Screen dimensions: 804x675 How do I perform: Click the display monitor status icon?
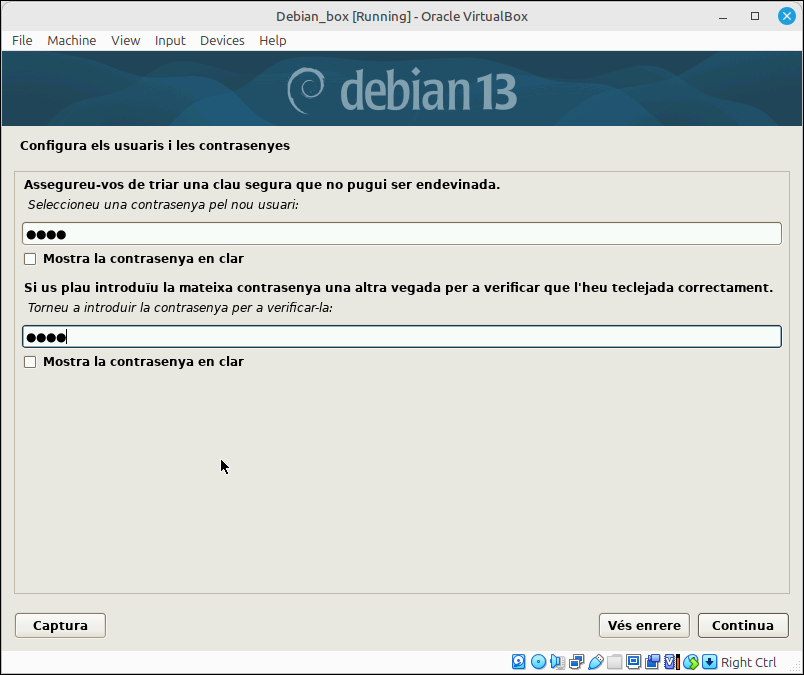[x=633, y=662]
